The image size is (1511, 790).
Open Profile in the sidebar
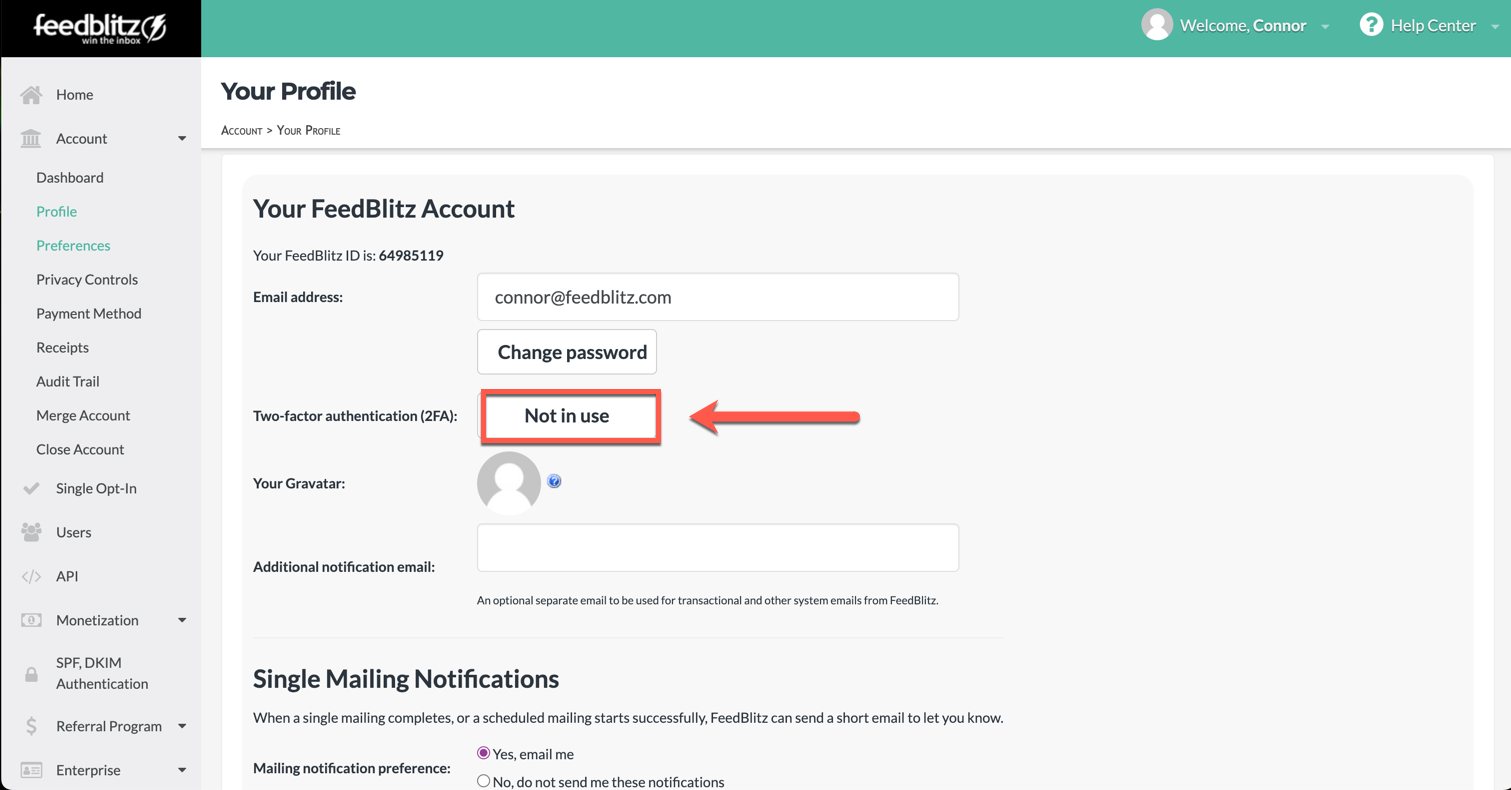56,211
